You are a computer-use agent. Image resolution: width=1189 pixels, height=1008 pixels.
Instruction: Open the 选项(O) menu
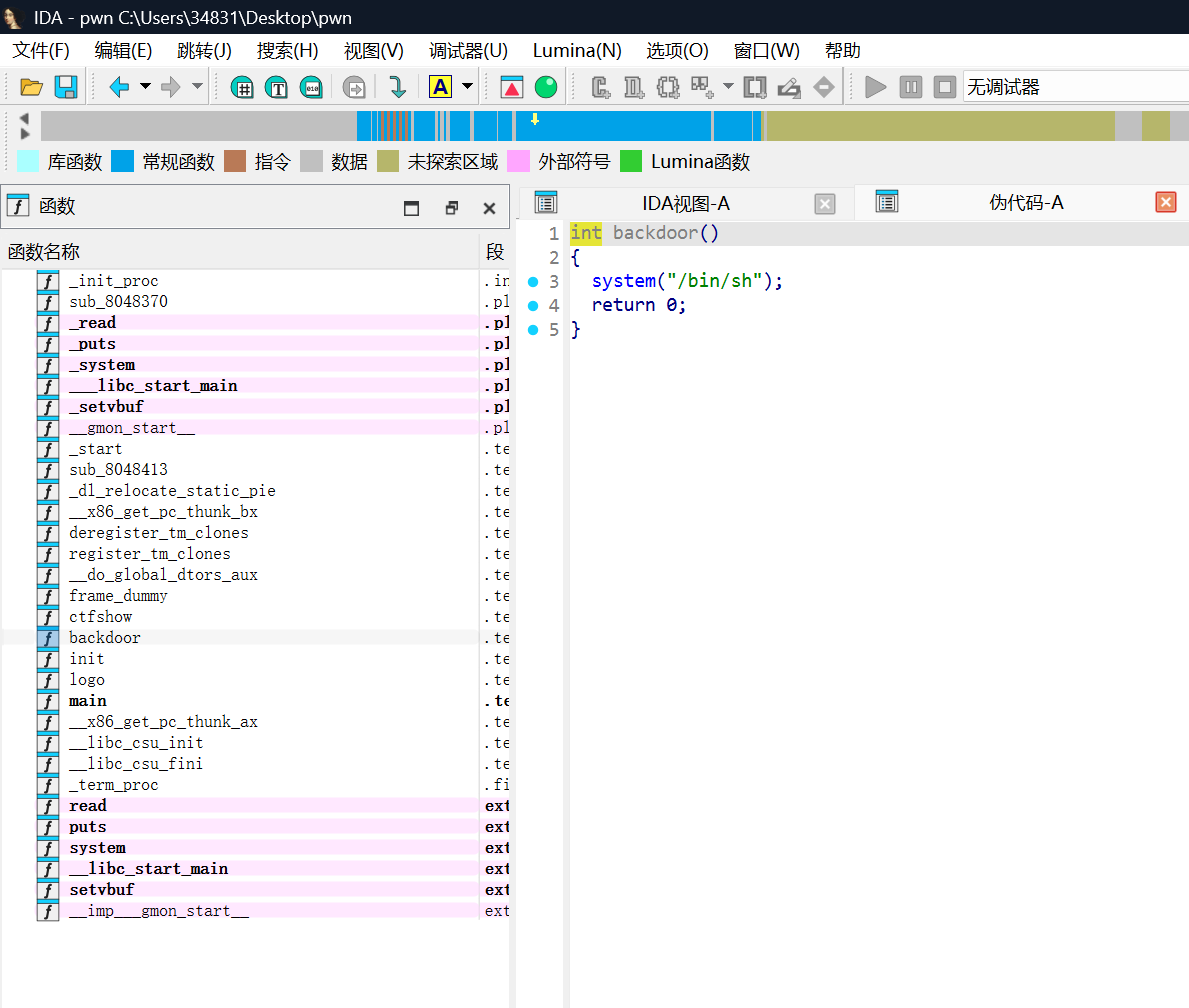click(x=677, y=51)
